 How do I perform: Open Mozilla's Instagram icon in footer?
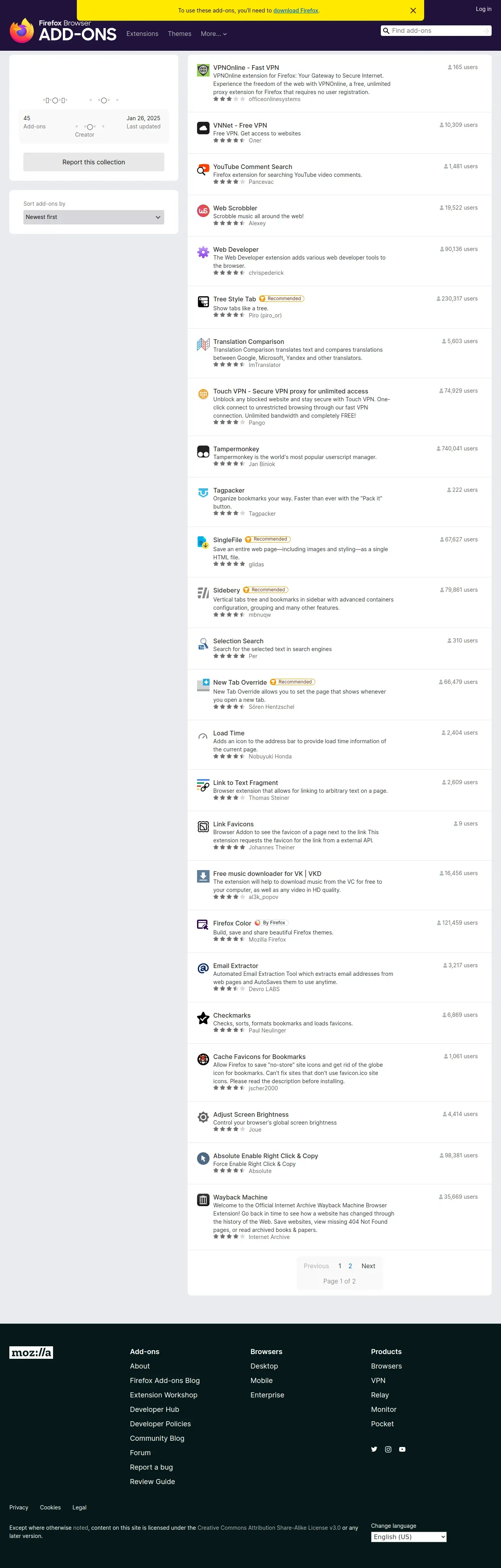388,1449
